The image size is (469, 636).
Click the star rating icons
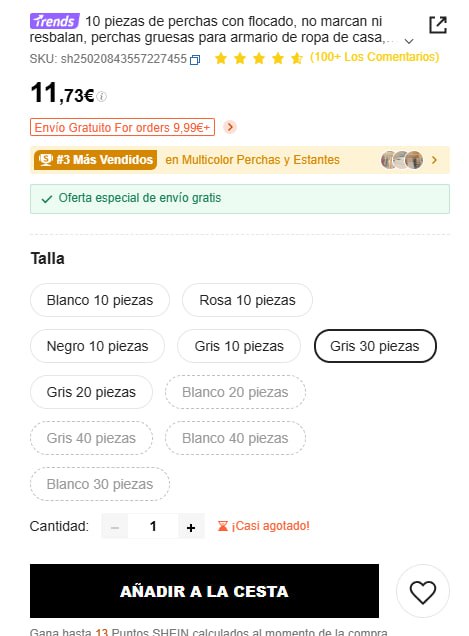tap(258, 58)
